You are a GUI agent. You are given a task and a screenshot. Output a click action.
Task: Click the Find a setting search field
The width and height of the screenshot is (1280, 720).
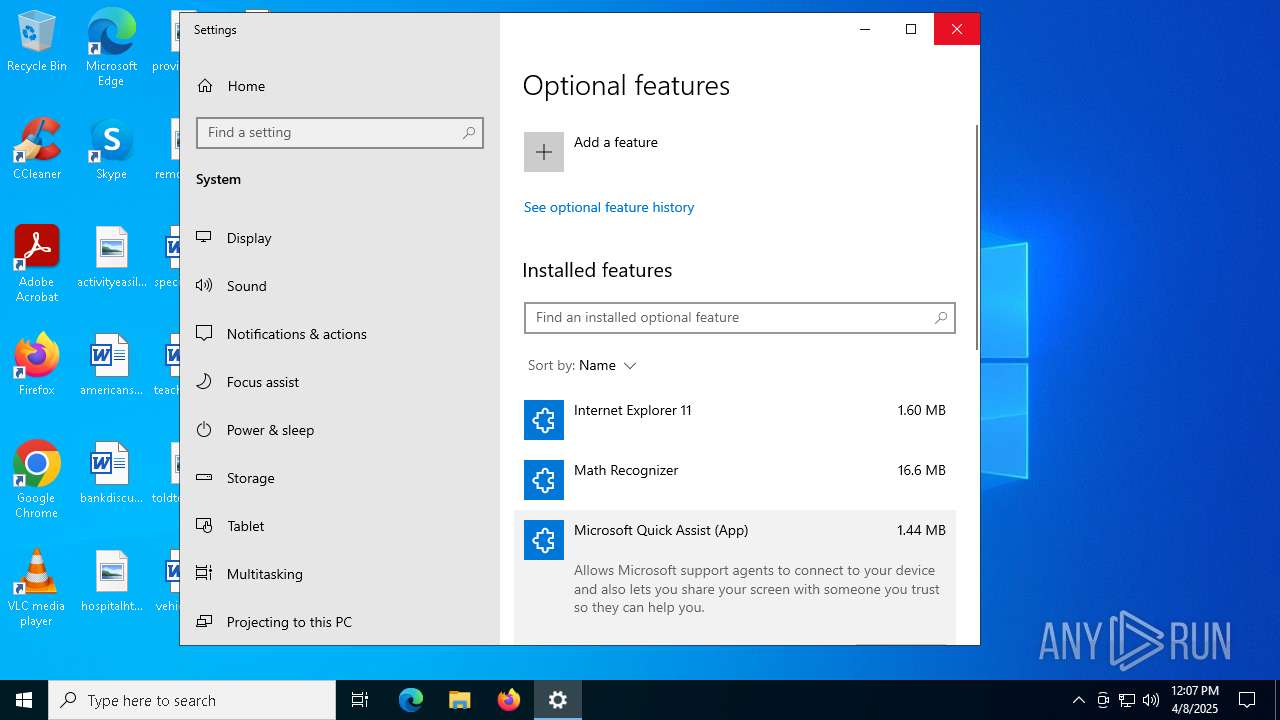(340, 133)
